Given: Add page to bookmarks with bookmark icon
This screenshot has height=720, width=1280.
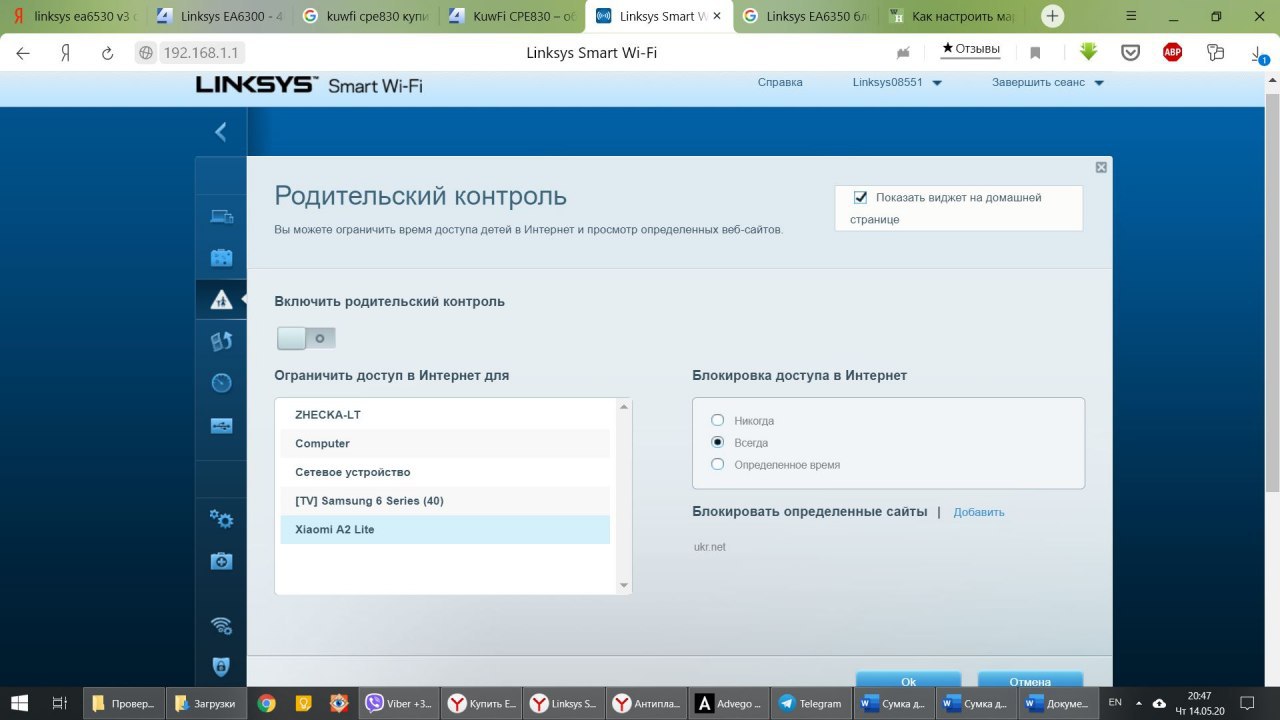Looking at the screenshot, I should (1035, 53).
